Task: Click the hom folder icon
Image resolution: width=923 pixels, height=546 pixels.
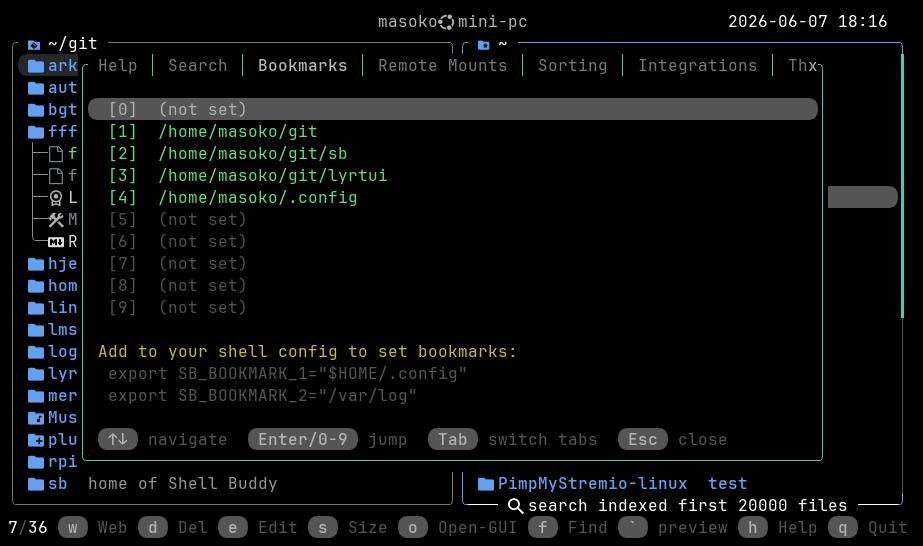Action: pos(36,286)
